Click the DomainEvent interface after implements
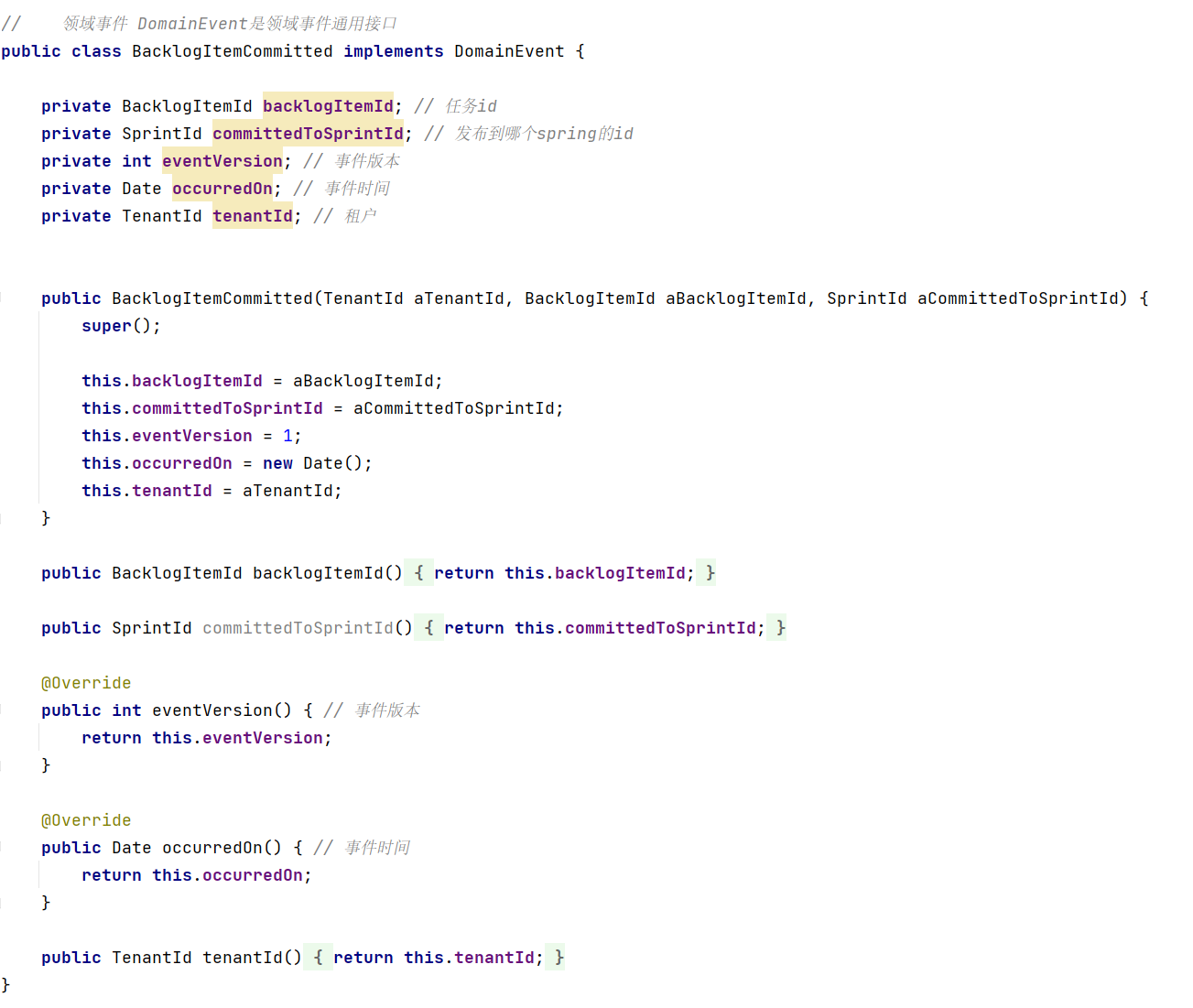 click(x=509, y=51)
